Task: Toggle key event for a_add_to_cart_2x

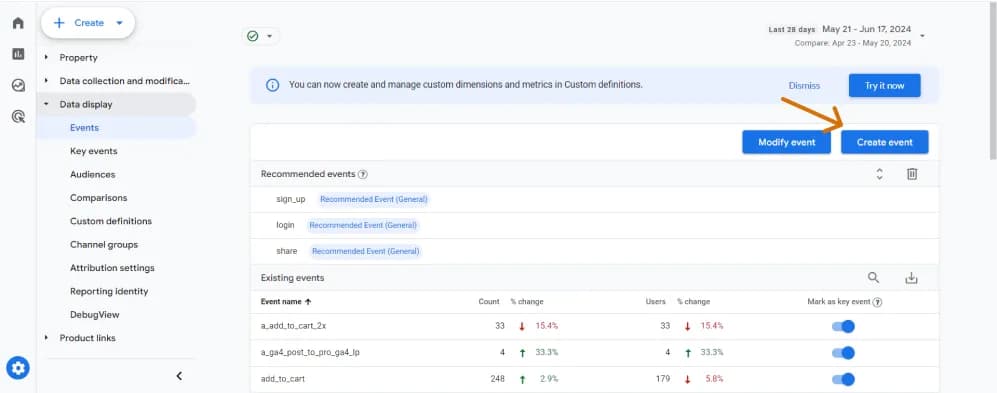Action: (x=843, y=326)
